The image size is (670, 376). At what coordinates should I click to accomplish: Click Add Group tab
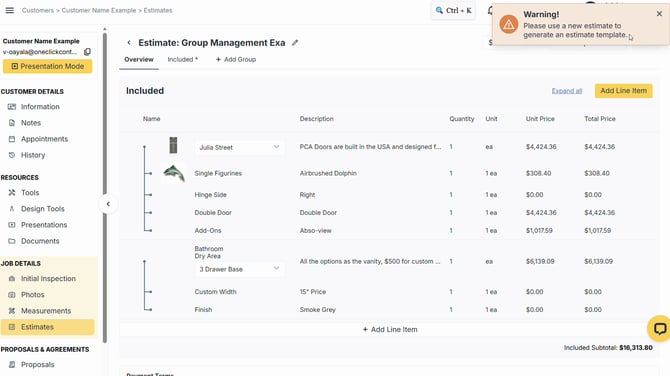[236, 59]
